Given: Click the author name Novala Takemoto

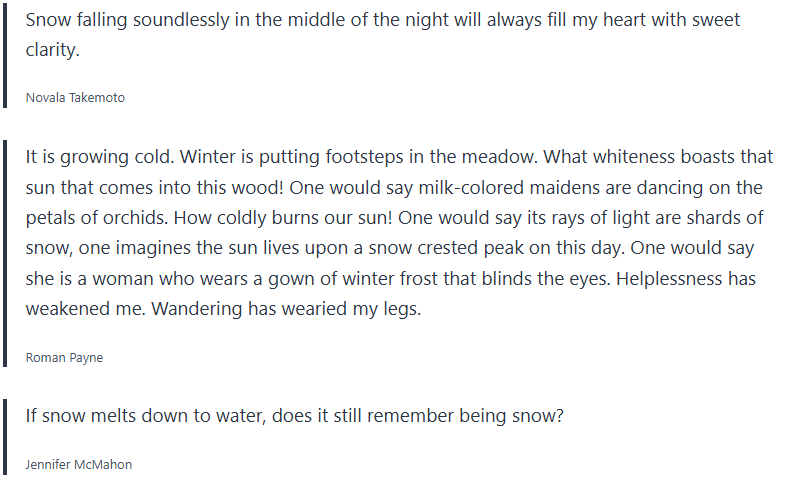Looking at the screenshot, I should point(75,98).
